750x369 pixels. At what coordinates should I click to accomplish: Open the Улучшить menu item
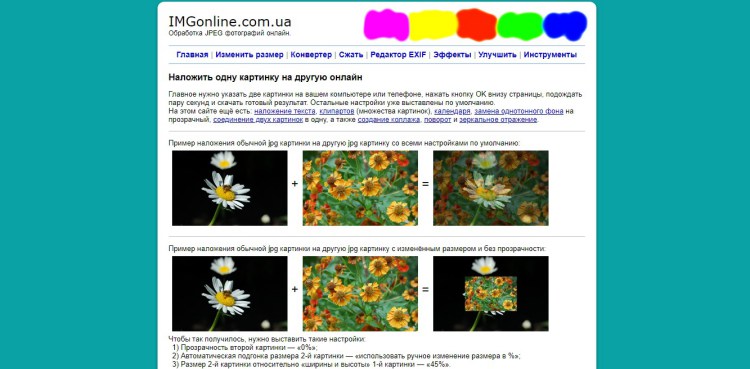[497, 55]
